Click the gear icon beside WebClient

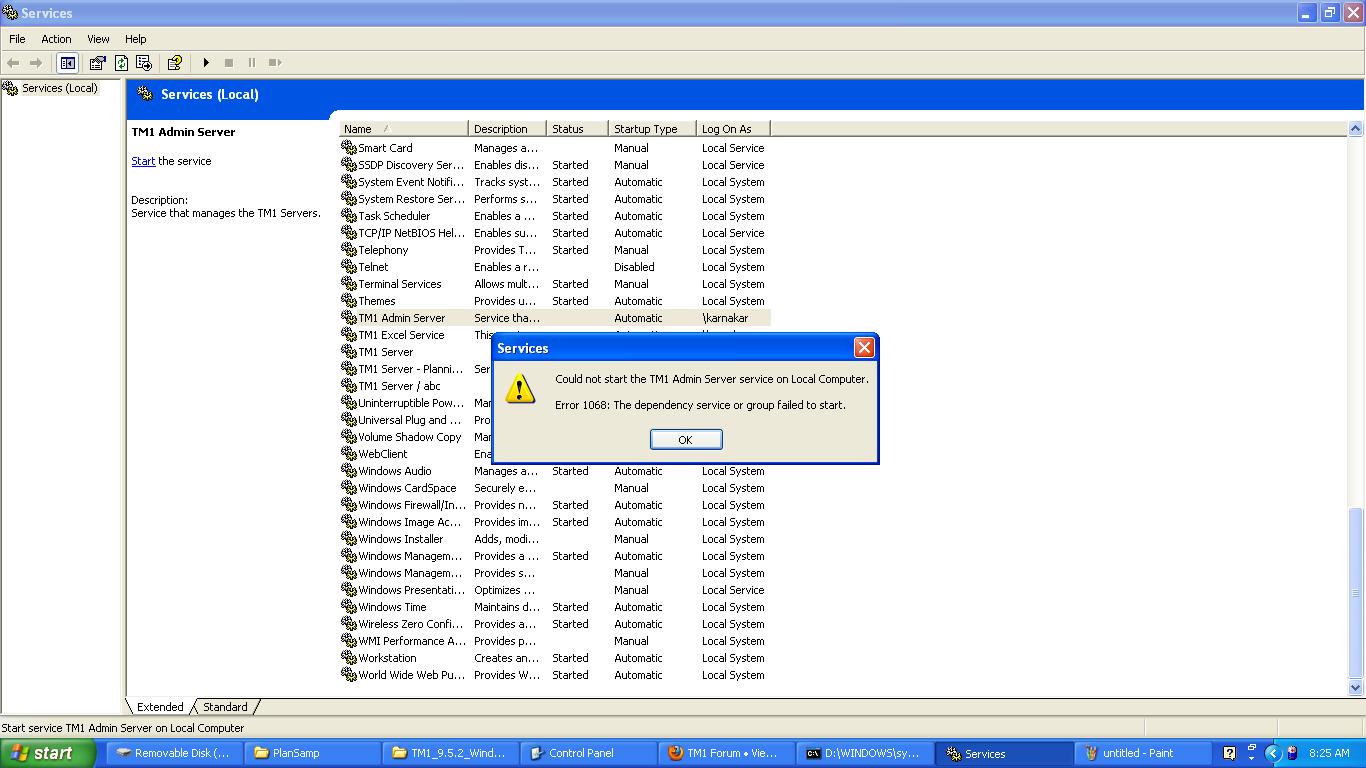349,454
